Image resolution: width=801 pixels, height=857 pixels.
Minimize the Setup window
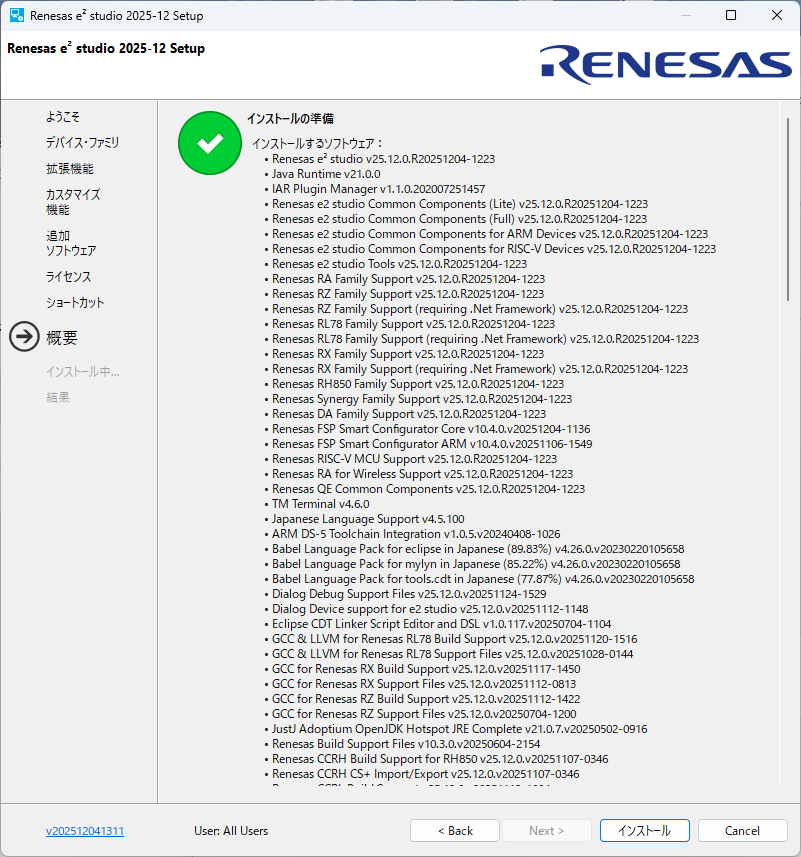click(685, 16)
